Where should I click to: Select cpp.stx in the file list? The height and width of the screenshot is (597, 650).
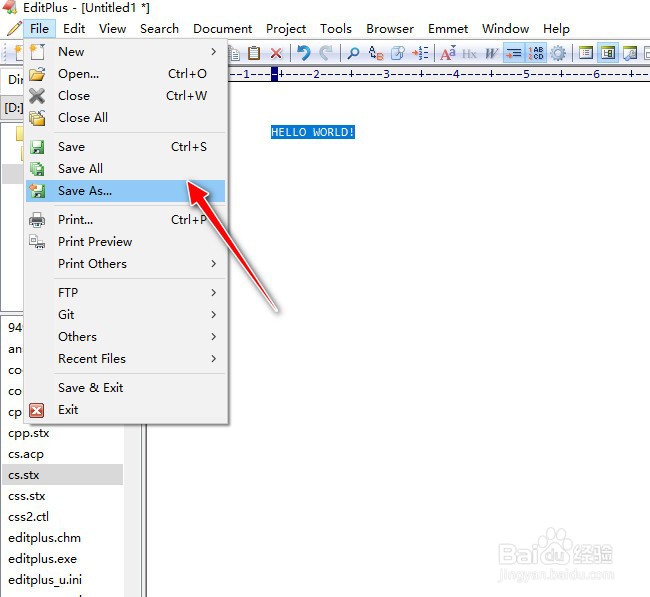tap(29, 433)
